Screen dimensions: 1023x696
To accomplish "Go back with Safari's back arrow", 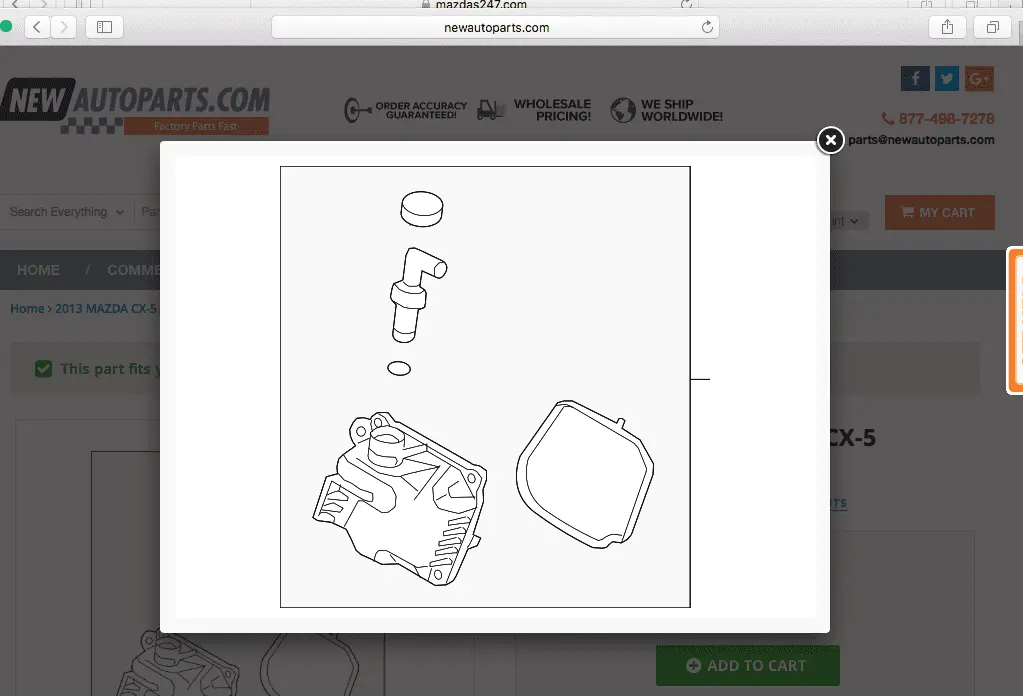I will [x=37, y=27].
